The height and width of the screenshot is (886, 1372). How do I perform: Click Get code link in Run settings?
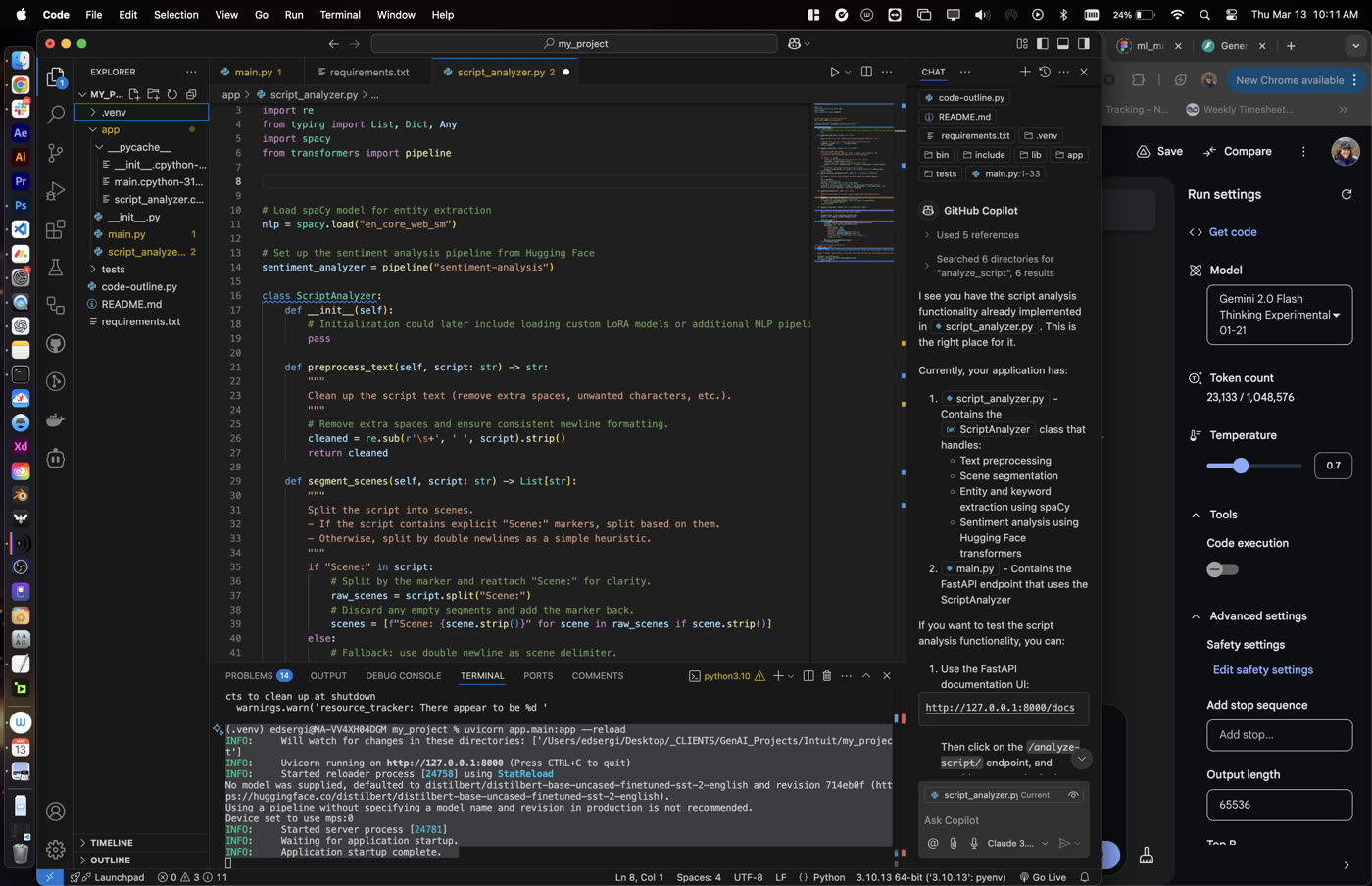(x=1233, y=232)
